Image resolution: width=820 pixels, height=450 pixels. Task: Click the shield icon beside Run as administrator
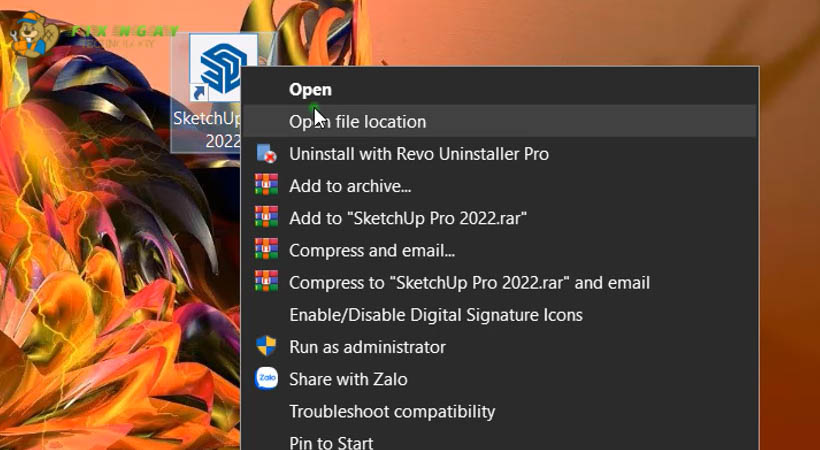pos(266,347)
